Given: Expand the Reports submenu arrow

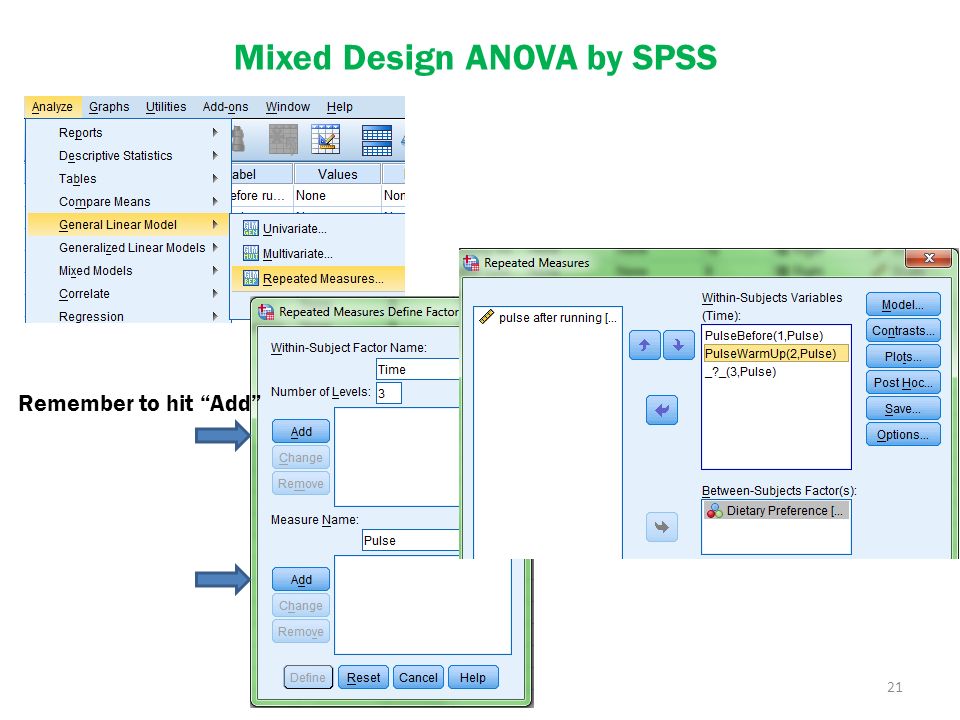Looking at the screenshot, I should (x=215, y=132).
